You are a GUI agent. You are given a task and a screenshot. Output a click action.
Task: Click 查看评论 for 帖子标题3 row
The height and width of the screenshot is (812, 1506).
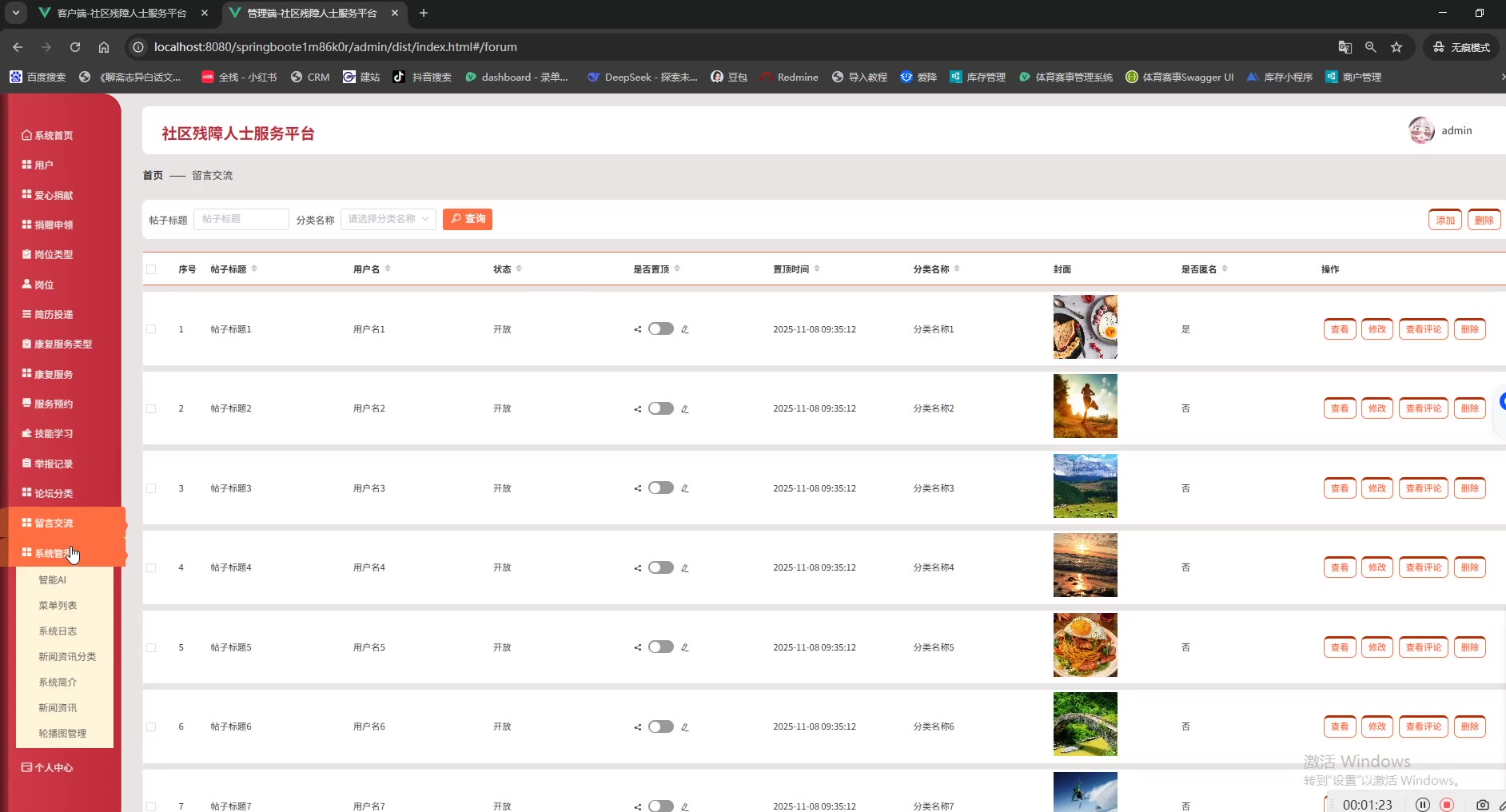[x=1424, y=488]
